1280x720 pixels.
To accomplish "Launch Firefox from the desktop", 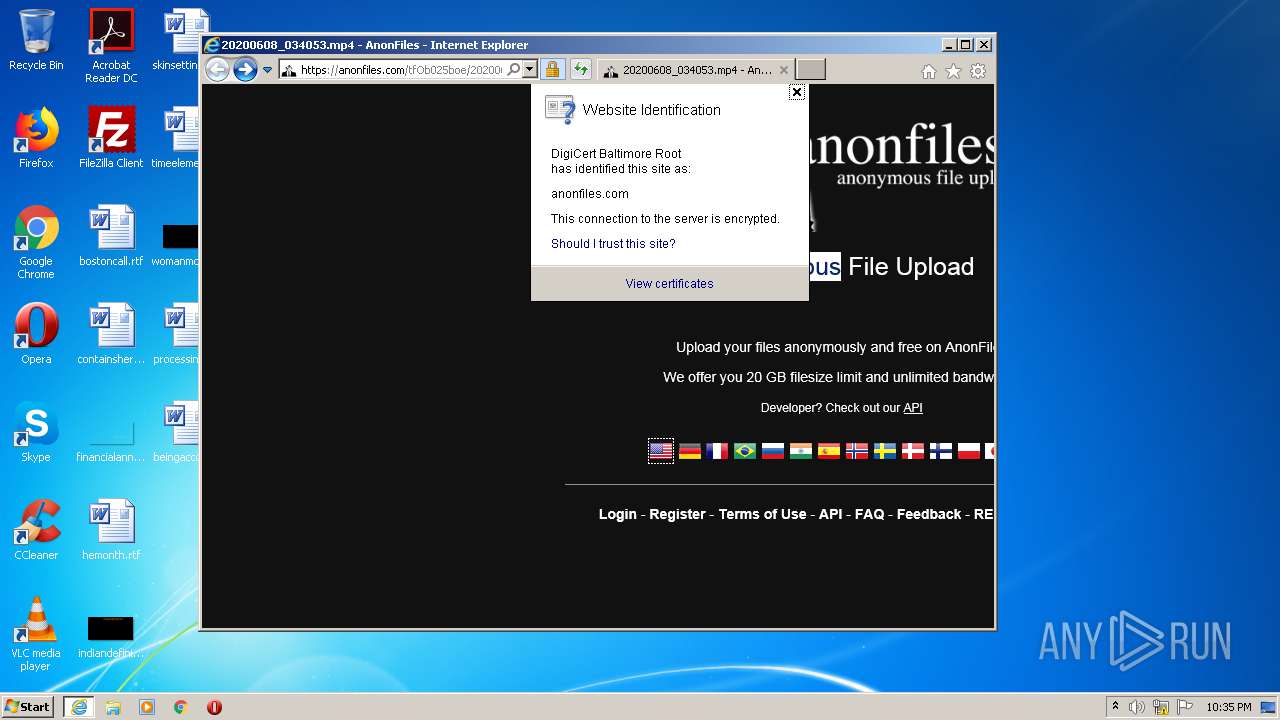I will (x=36, y=138).
